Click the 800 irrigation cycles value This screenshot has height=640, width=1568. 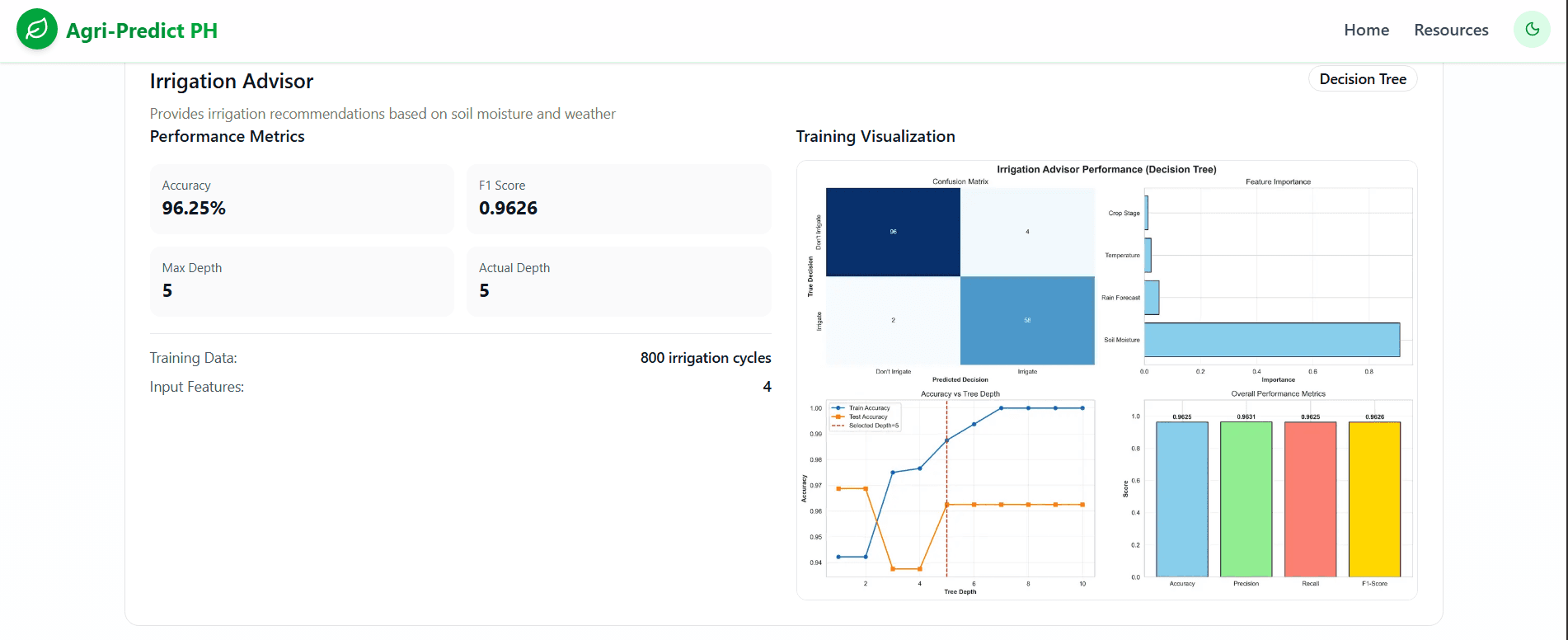(x=706, y=358)
